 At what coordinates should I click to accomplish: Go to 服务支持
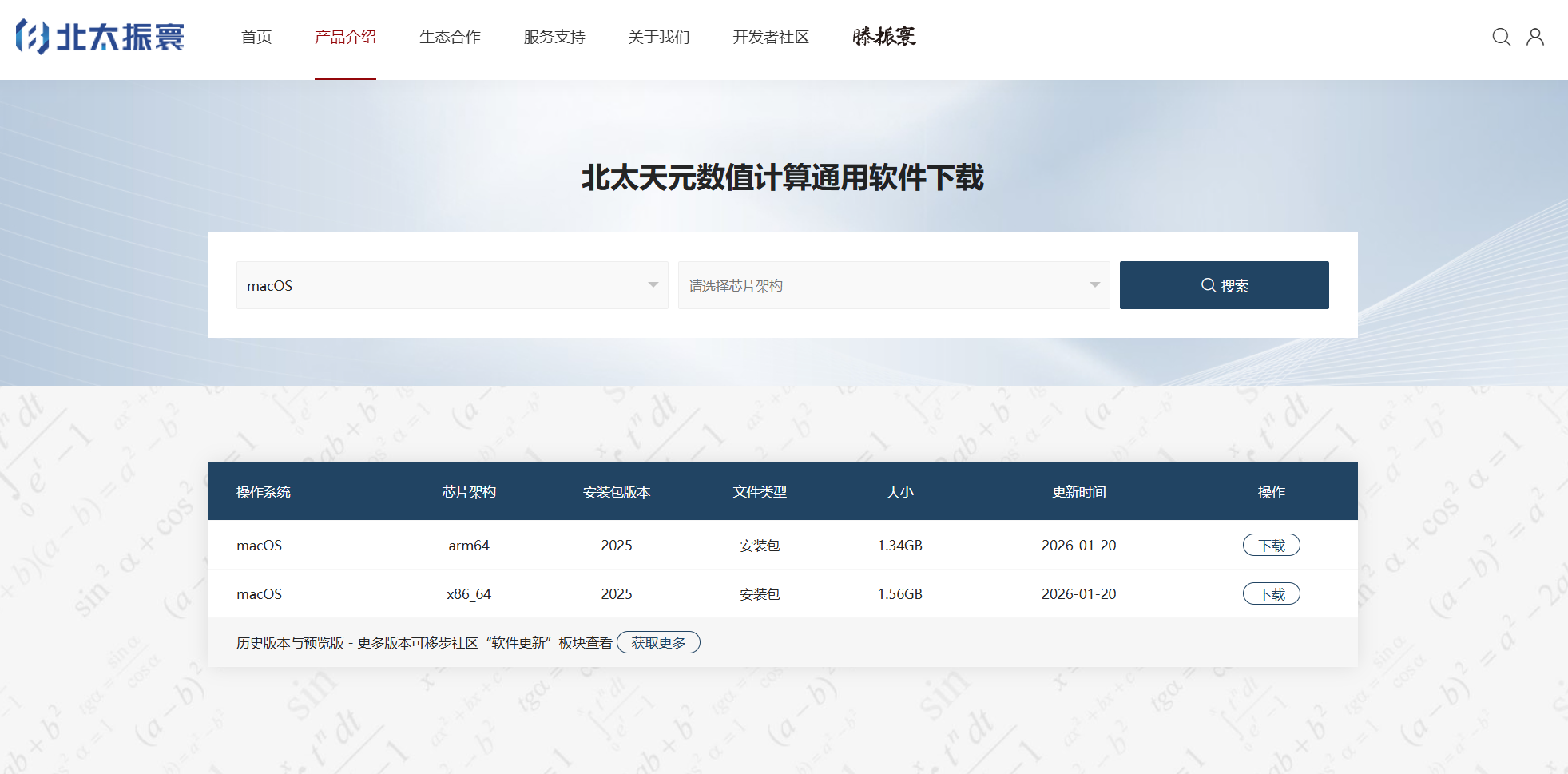pos(554,37)
